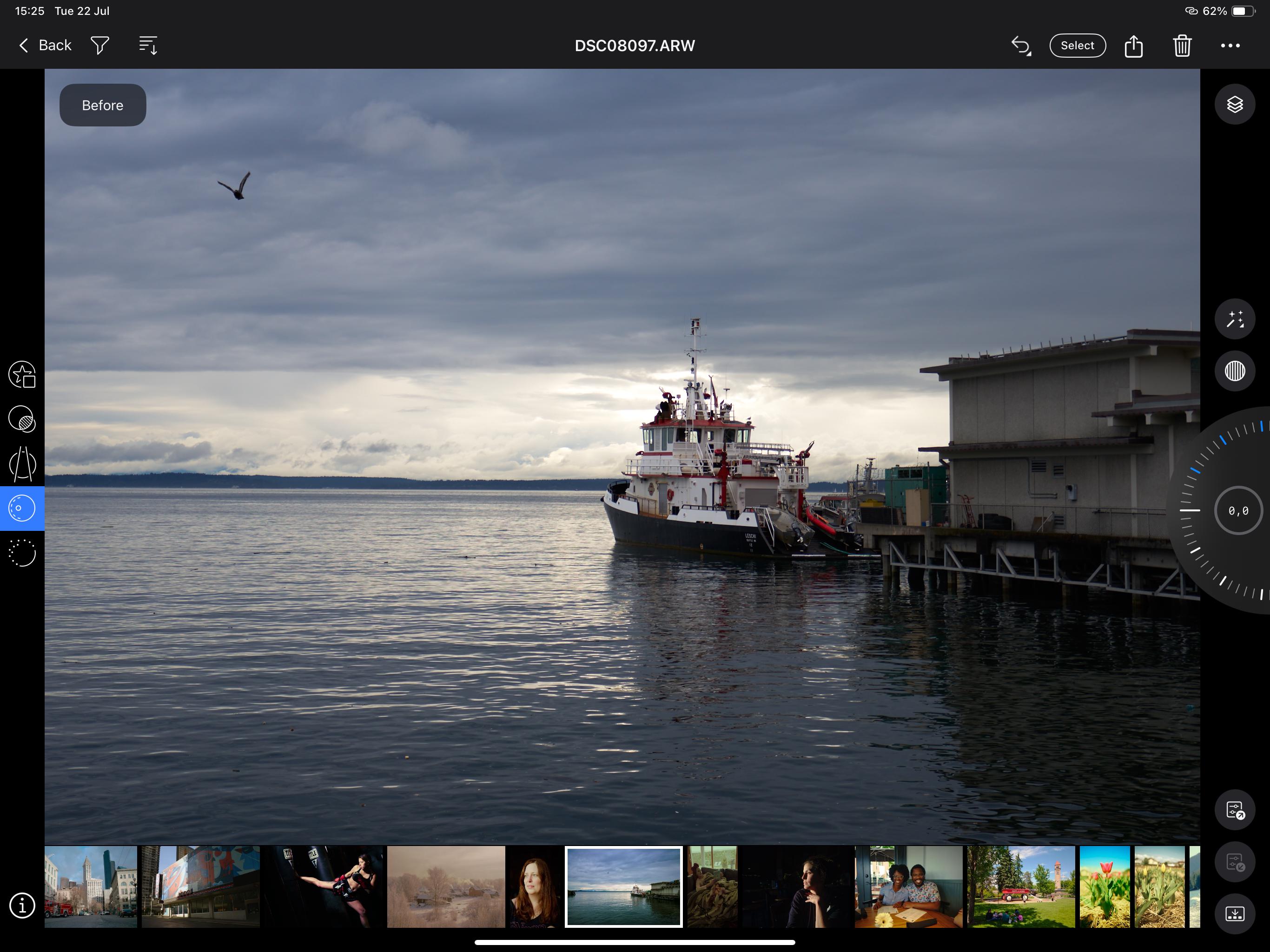This screenshot has height=952, width=1270.
Task: Open the three-dot more menu
Action: [1230, 46]
